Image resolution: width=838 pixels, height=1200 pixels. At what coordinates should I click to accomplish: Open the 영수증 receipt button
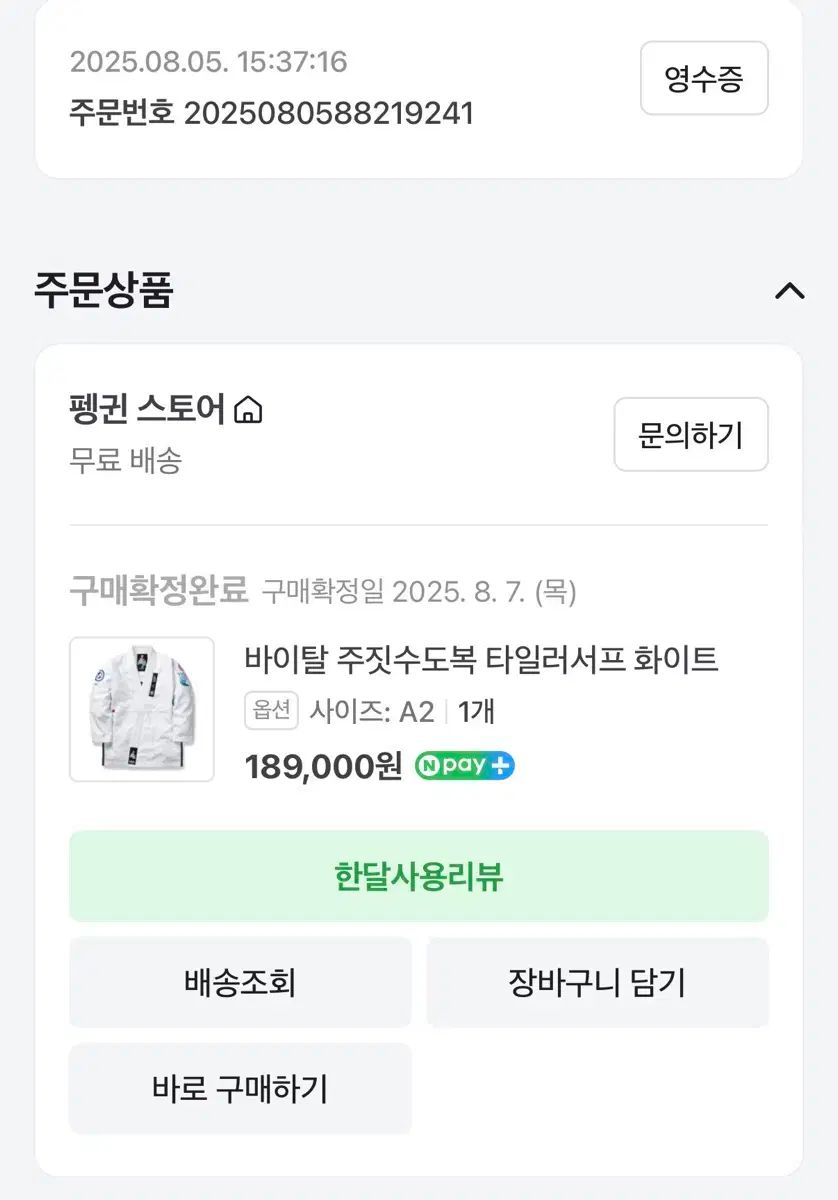point(704,79)
